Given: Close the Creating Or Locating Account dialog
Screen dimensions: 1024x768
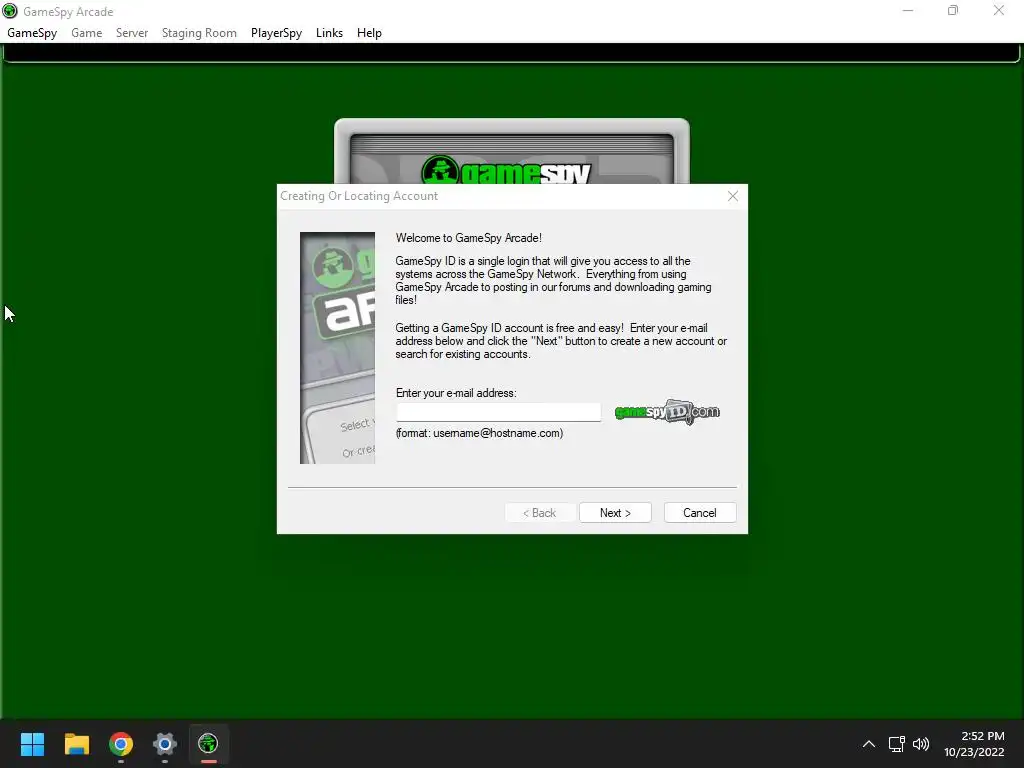Looking at the screenshot, I should (733, 196).
